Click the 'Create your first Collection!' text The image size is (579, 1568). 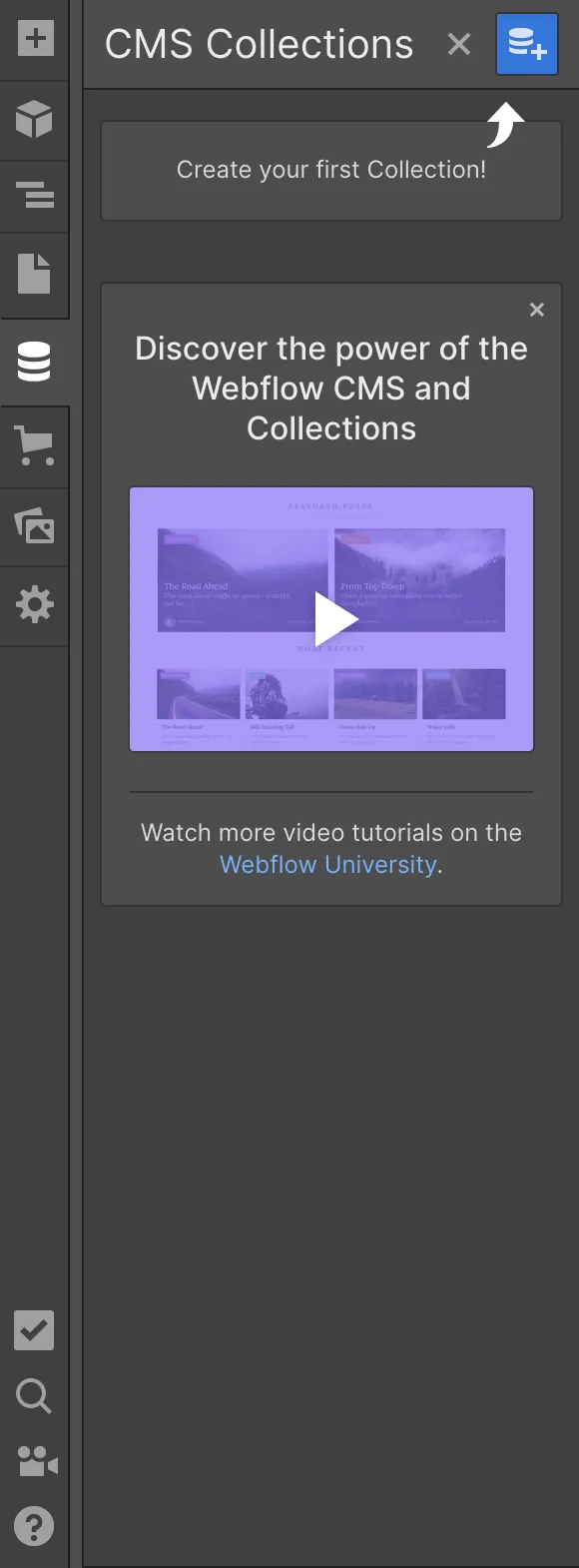(x=331, y=170)
